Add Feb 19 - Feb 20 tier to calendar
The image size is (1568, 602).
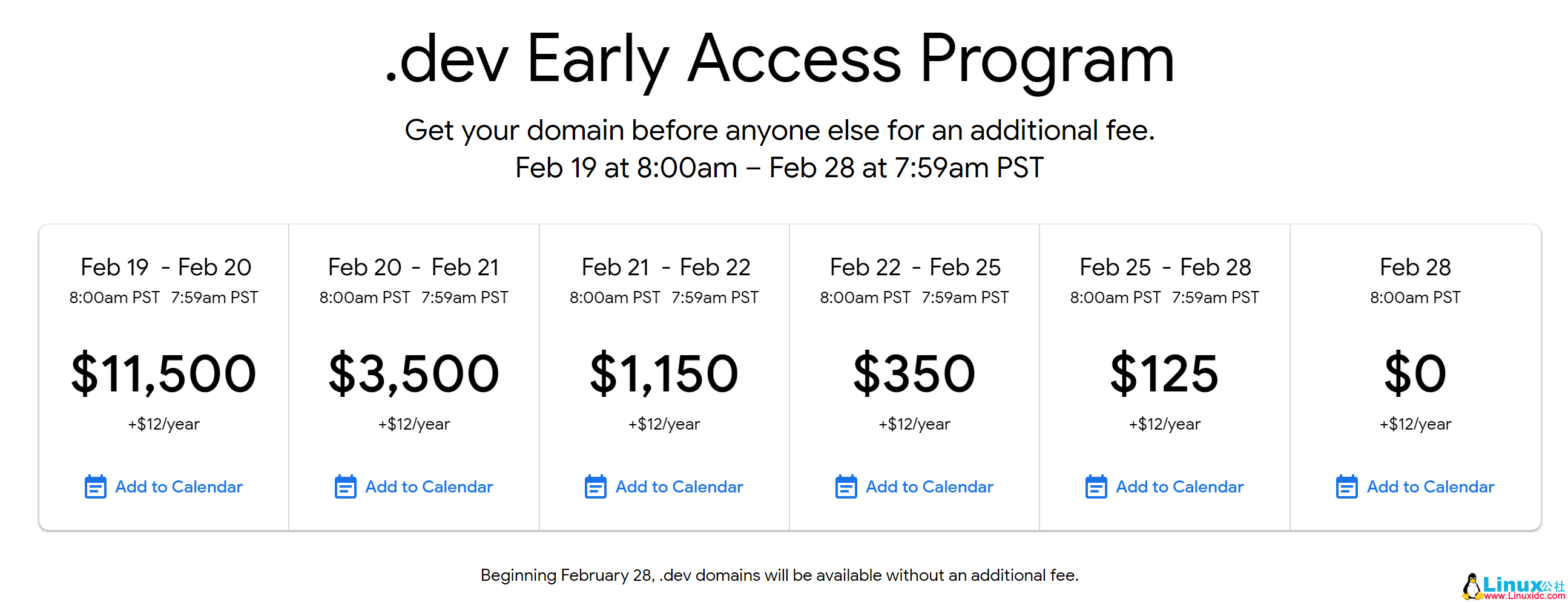(163, 487)
